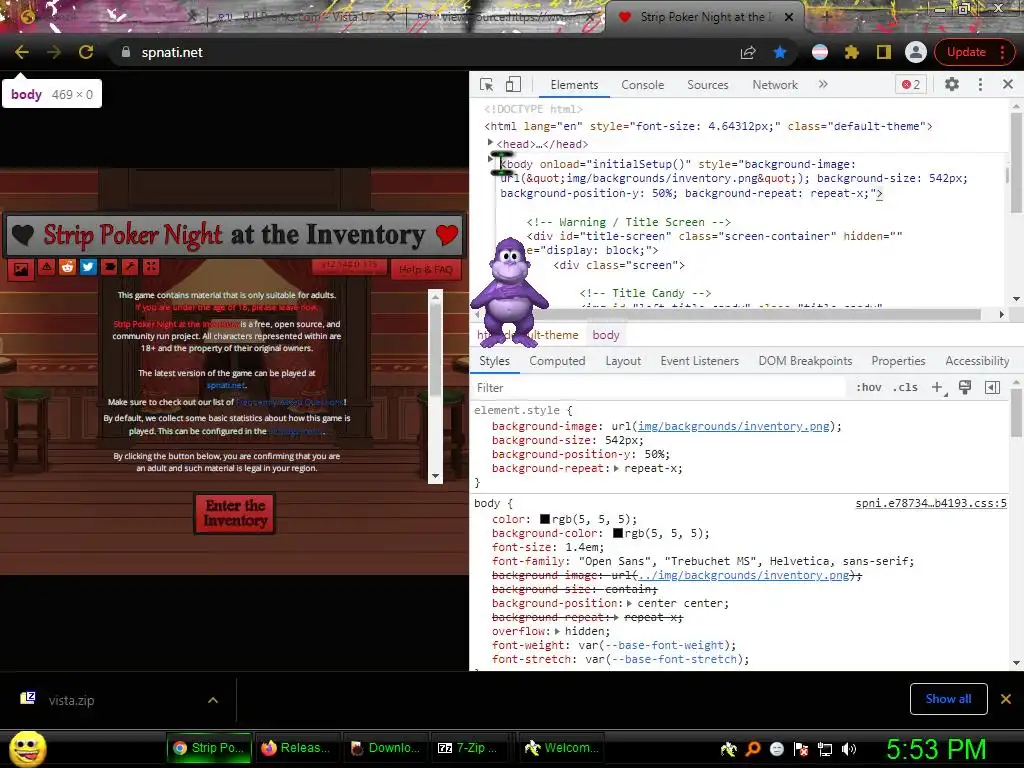Viewport: 1024px width, 768px height.
Task: Click the browser forward arrow
Action: 54,52
